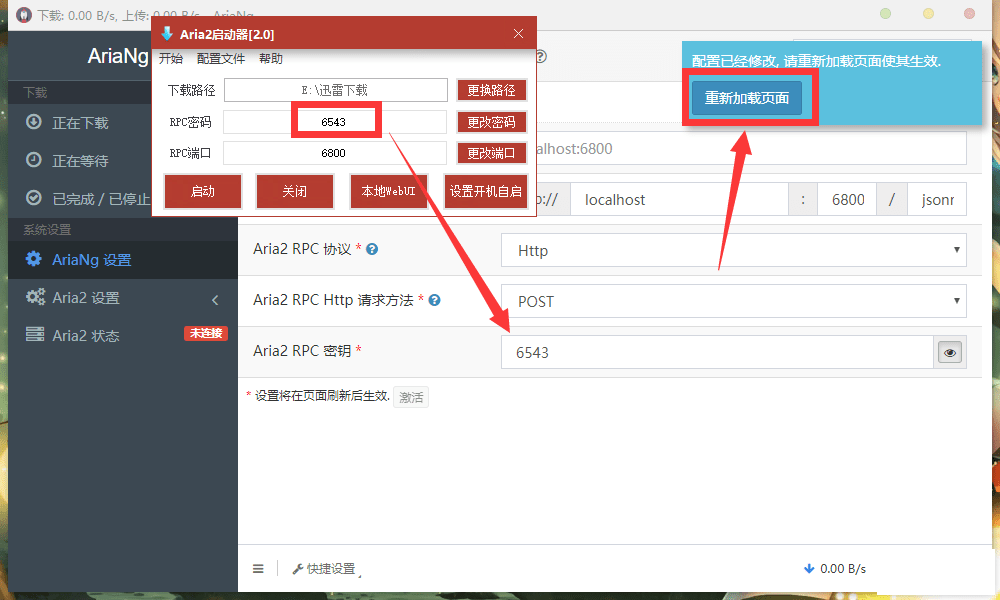The height and width of the screenshot is (600, 1000).
Task: Click the RPC端口 field showing 6800
Action: [335, 153]
